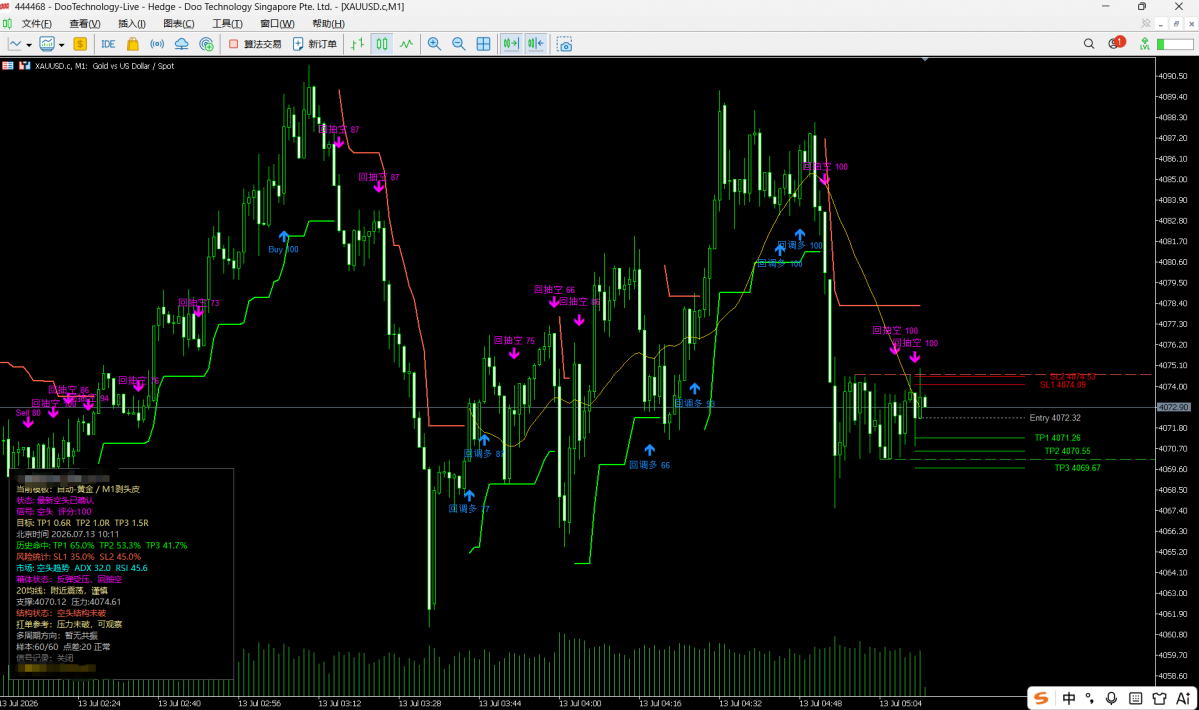Select the SL1 4074.09 level label
Image resolution: width=1199 pixels, height=710 pixels.
(x=1062, y=384)
